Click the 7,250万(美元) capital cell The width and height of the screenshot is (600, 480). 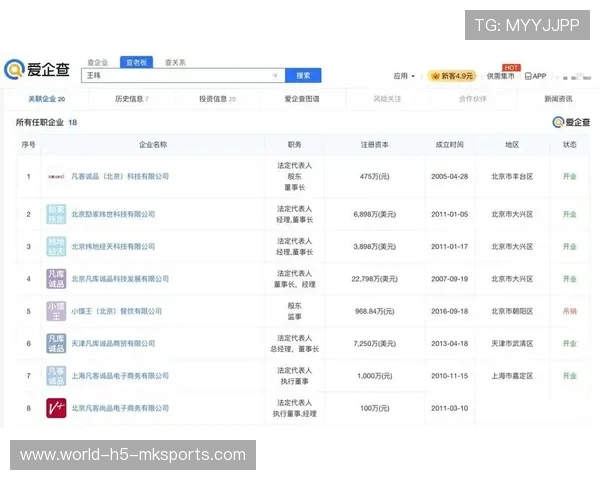tap(375, 343)
